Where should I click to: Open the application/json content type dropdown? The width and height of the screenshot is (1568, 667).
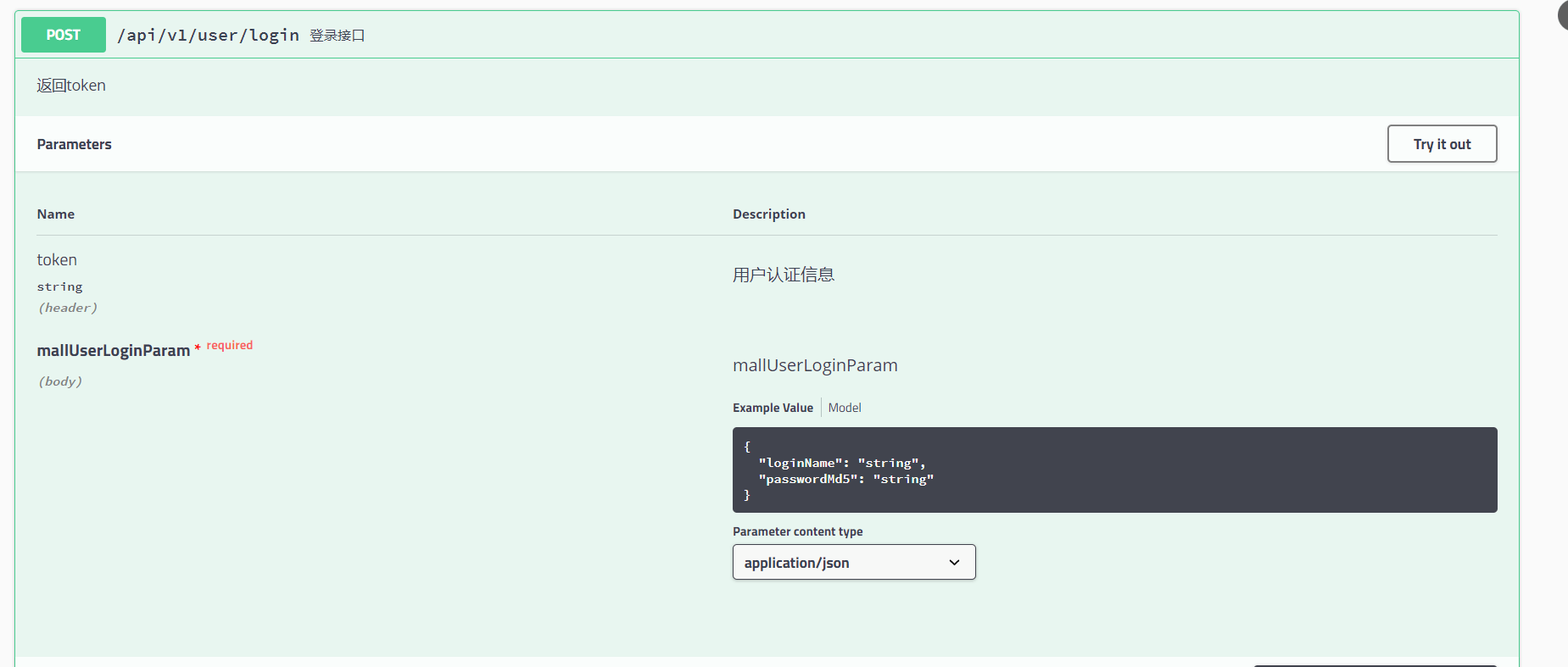[854, 562]
